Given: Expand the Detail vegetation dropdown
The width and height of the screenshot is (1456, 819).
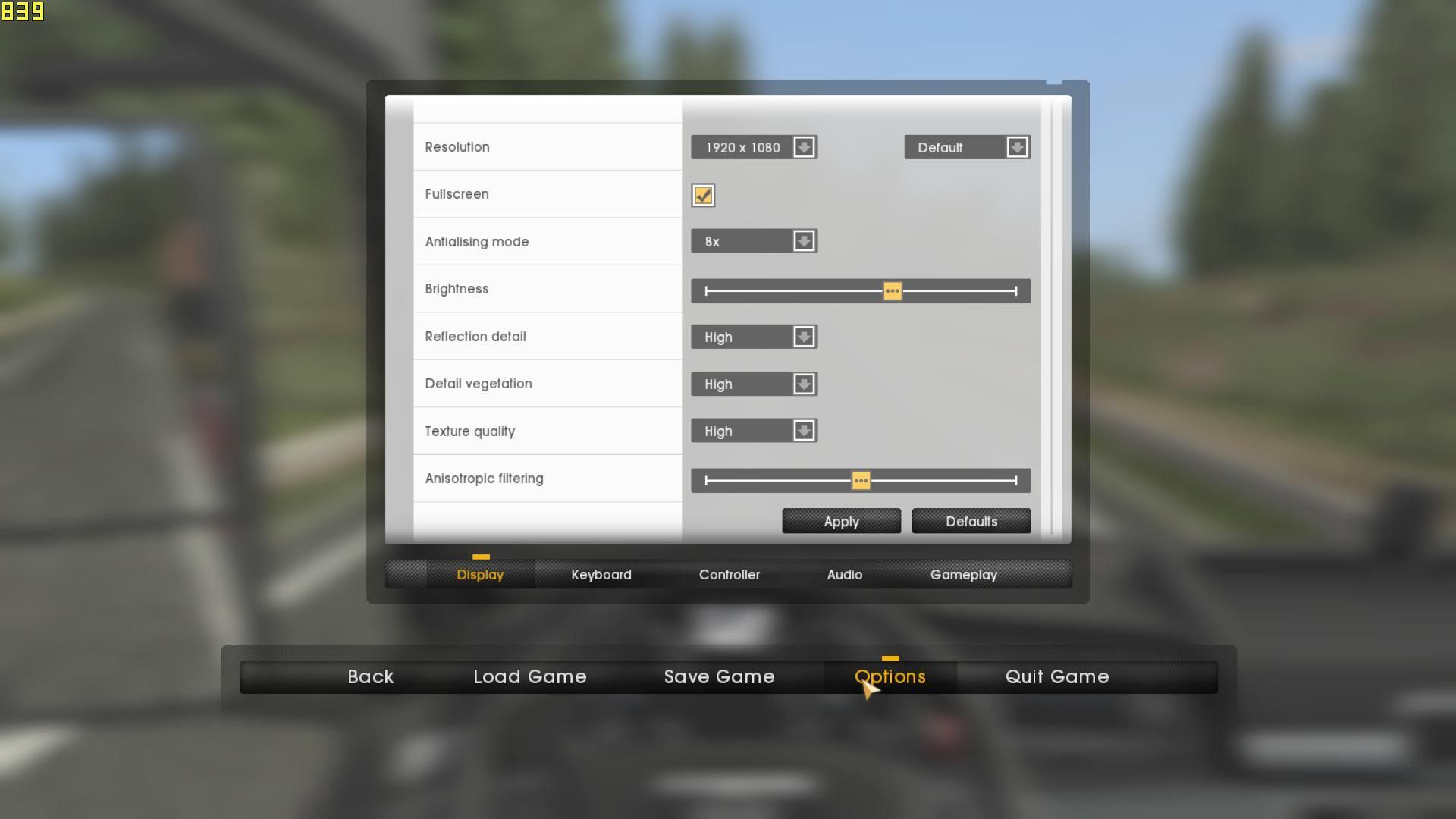Looking at the screenshot, I should point(754,384).
